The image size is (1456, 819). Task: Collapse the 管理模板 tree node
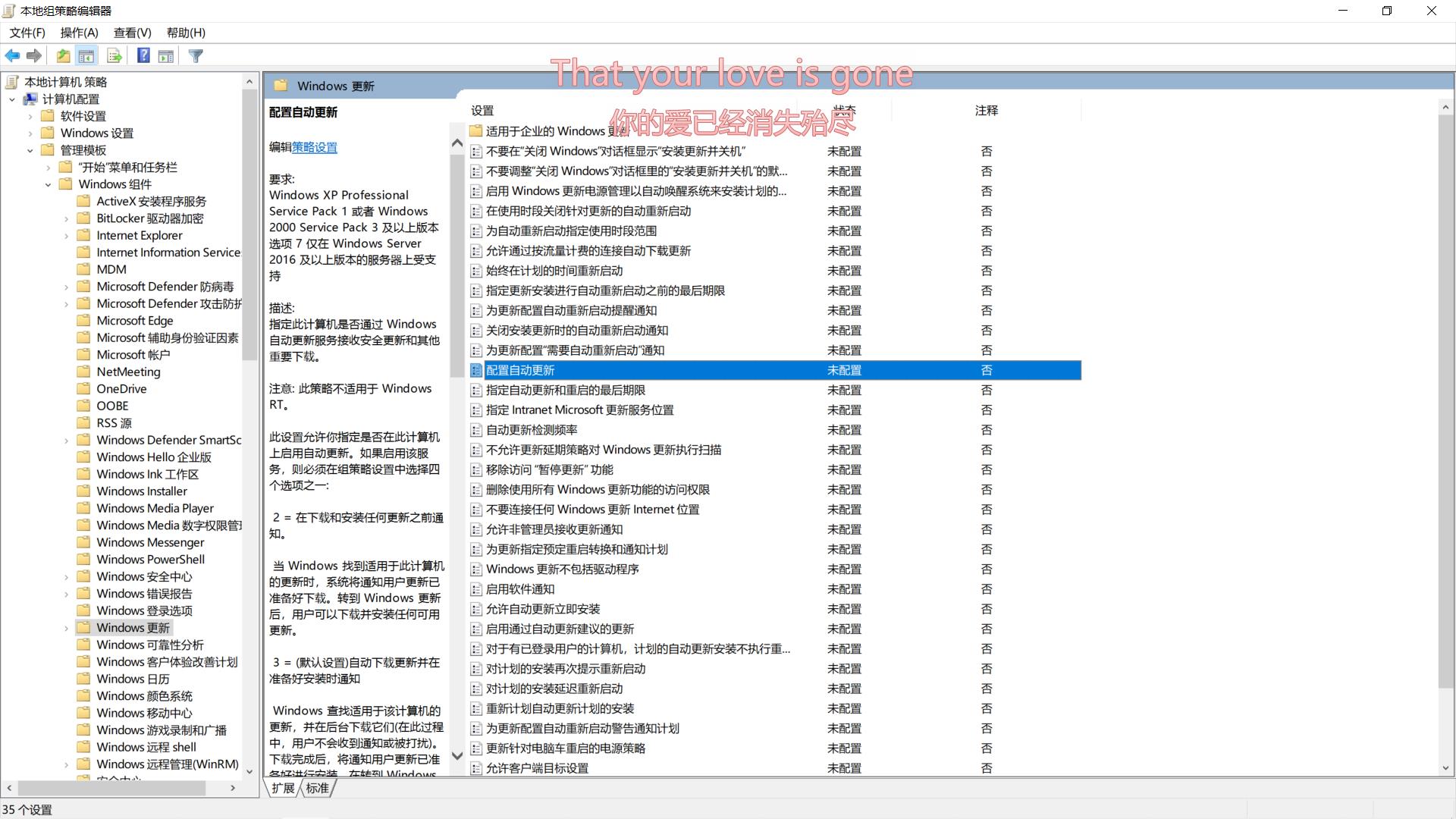(x=30, y=150)
